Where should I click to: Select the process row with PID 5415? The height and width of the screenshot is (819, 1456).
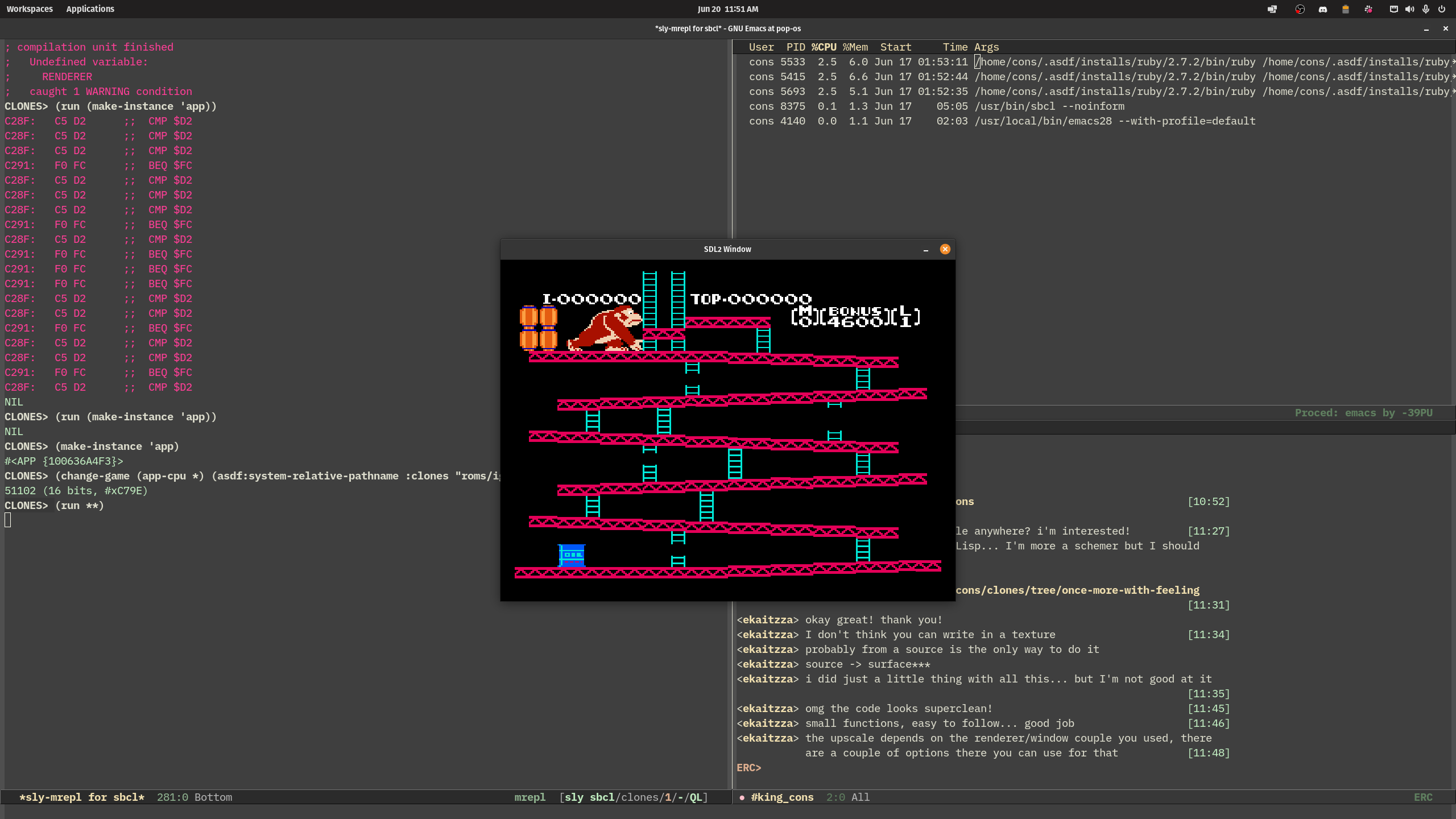(1095, 77)
